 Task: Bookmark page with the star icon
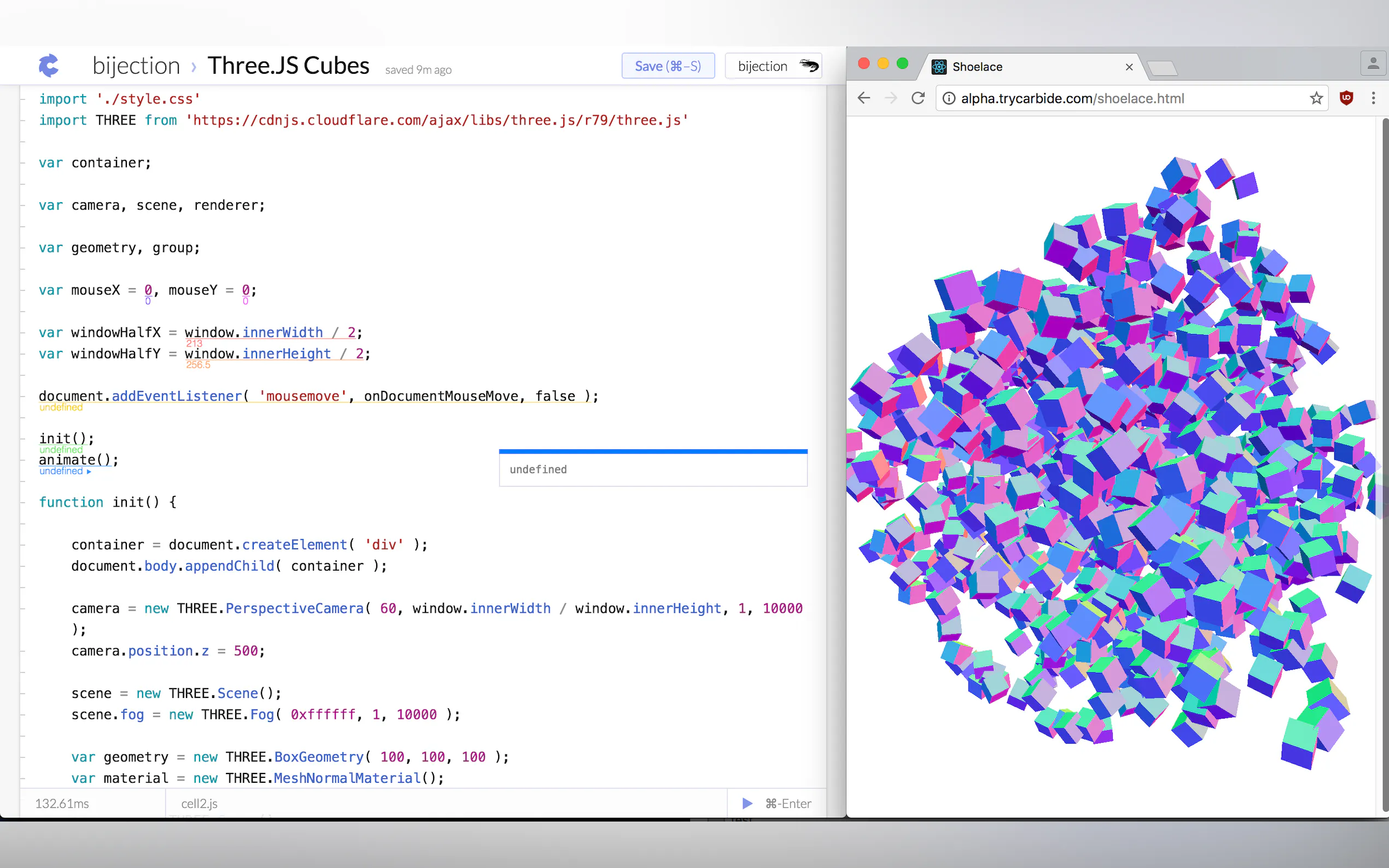click(1316, 98)
